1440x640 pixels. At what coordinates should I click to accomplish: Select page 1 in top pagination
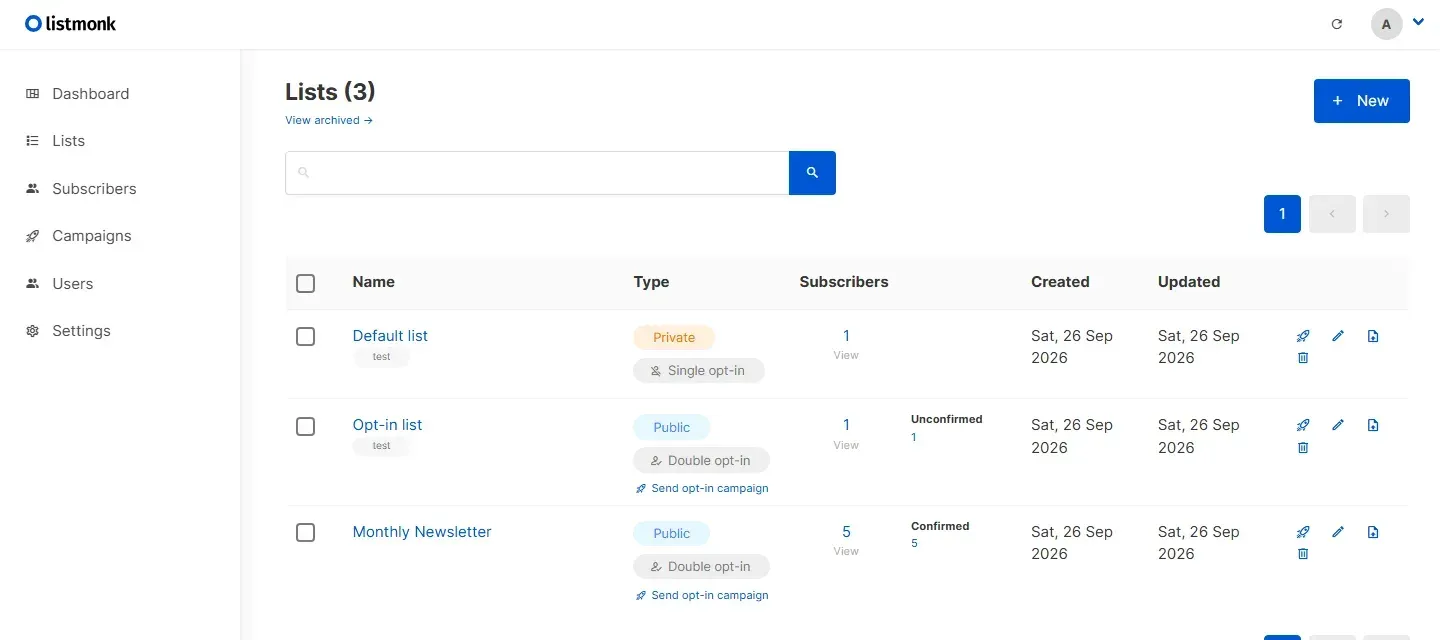click(x=1282, y=214)
